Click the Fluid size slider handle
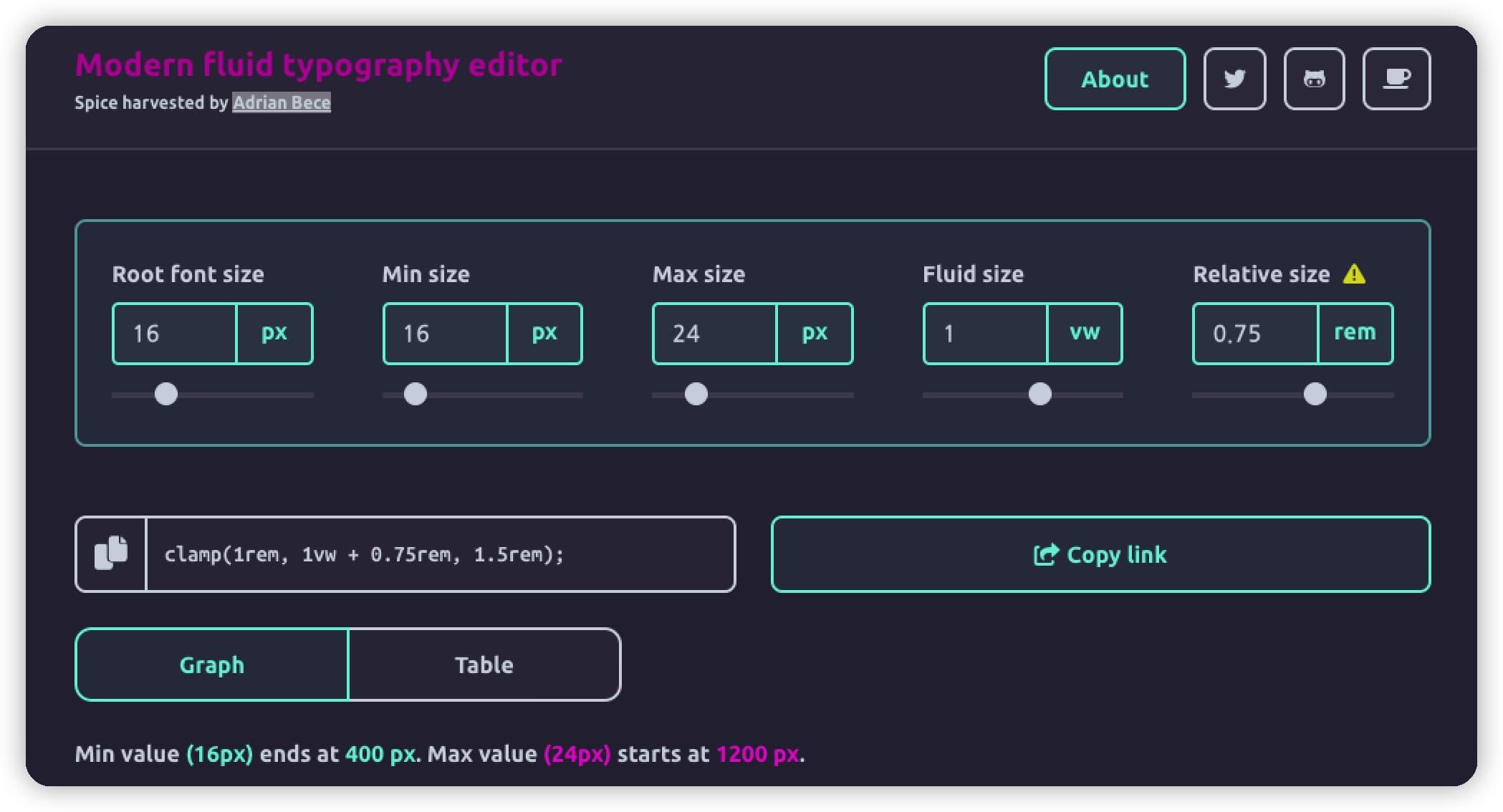The height and width of the screenshot is (812, 1503). click(1040, 394)
